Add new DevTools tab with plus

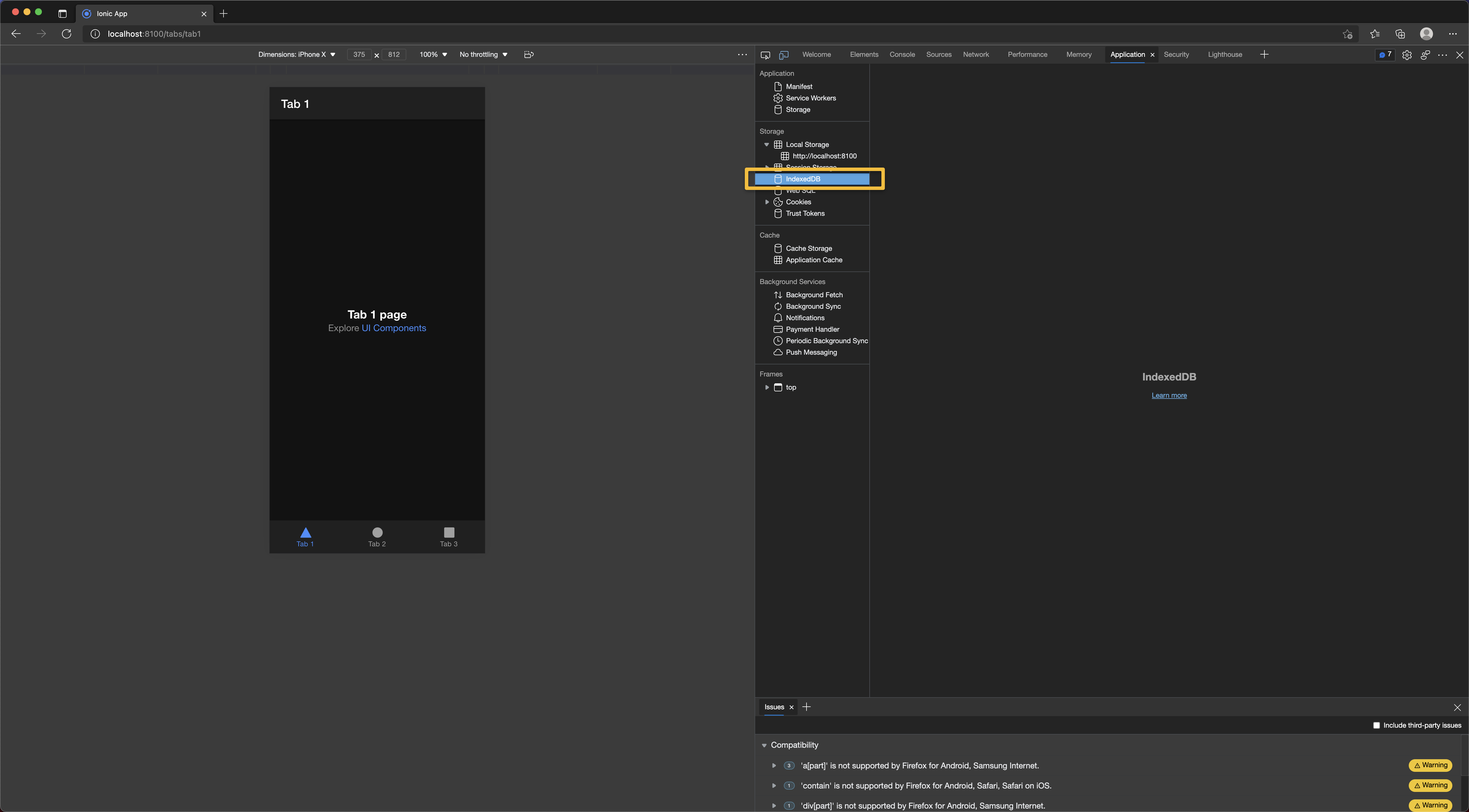[x=1264, y=55]
